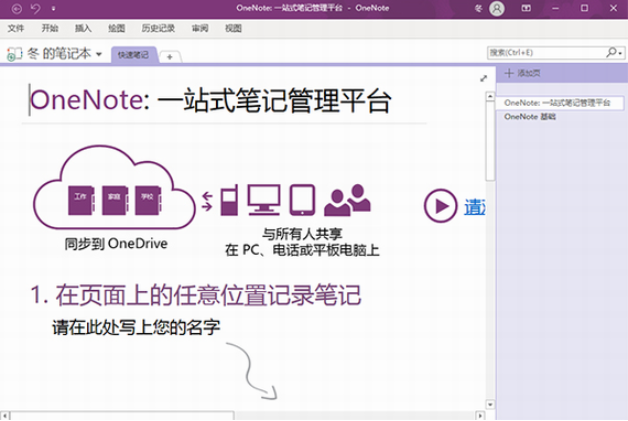Select the 快速笔记 section tab

point(132,55)
